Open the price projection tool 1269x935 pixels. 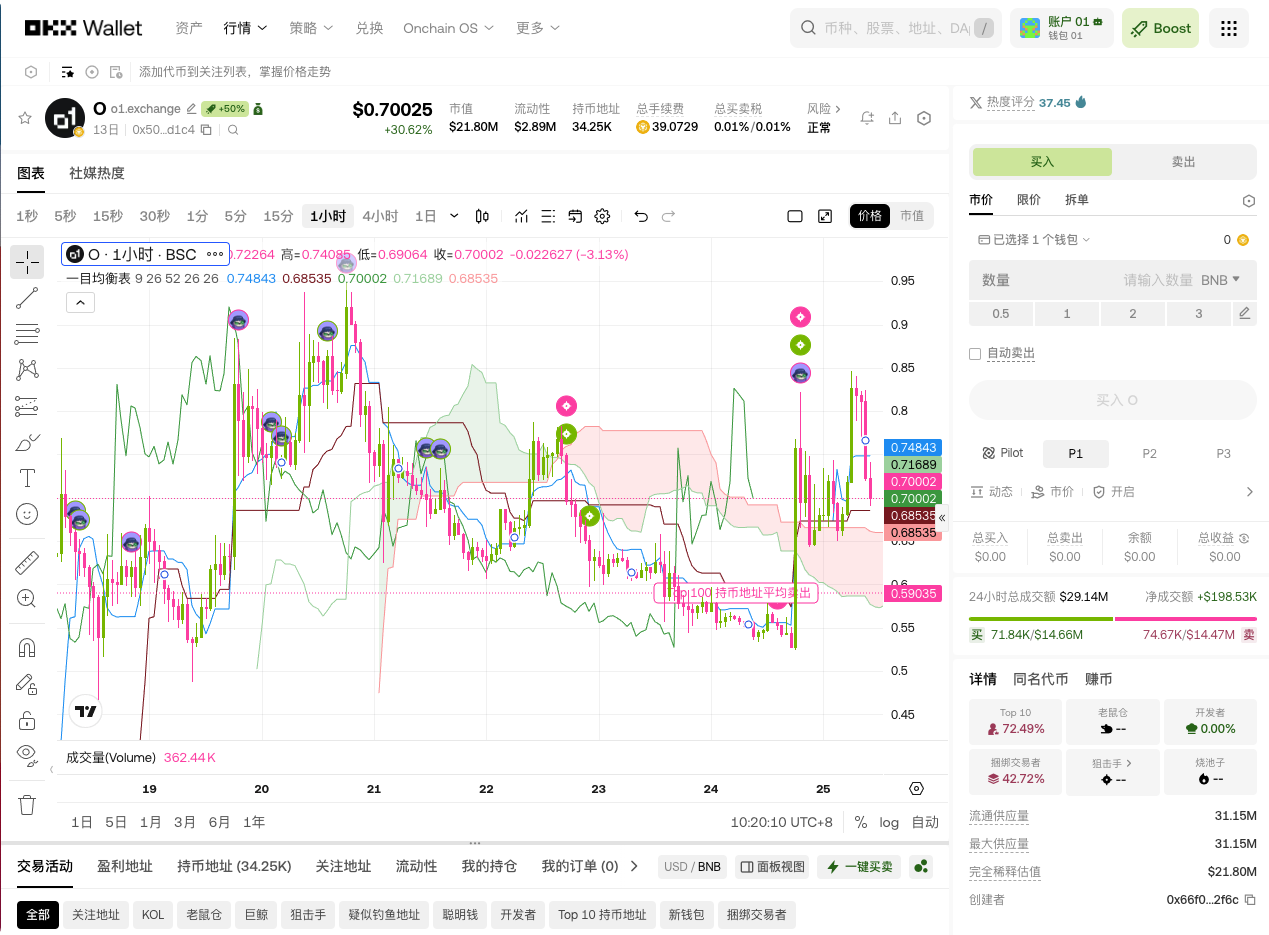click(27, 406)
